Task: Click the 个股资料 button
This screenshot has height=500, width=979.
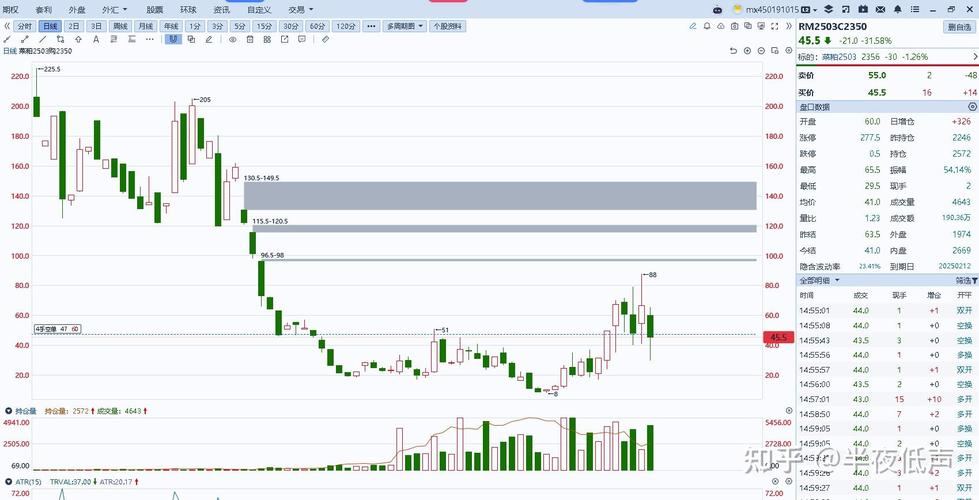Action: pyautogui.click(x=447, y=26)
